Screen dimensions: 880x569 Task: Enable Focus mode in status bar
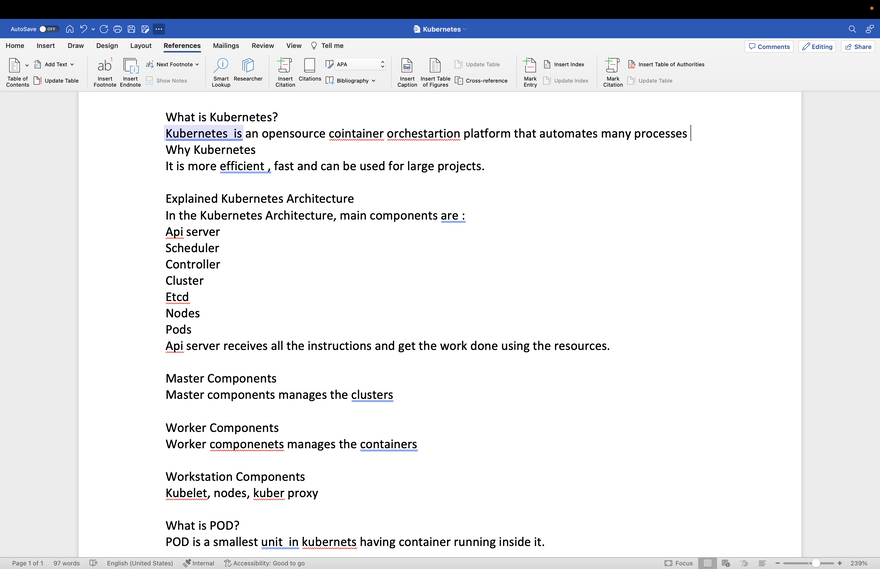point(678,563)
